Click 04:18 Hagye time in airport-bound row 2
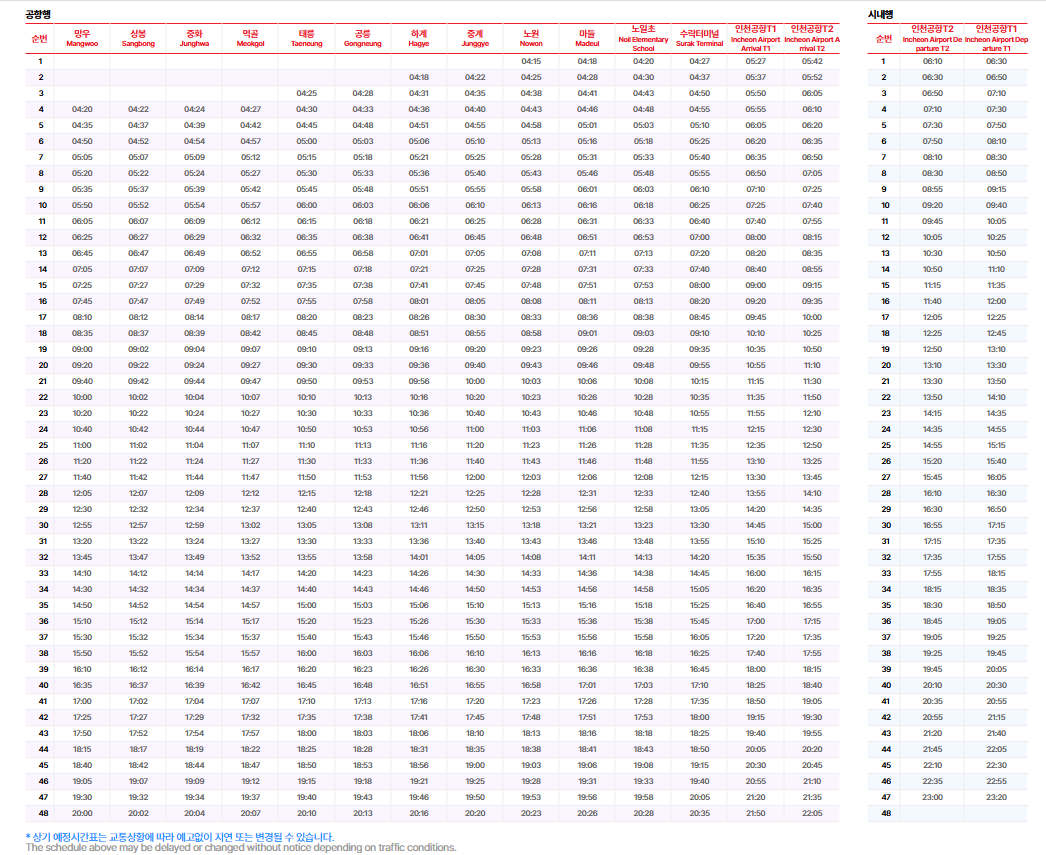 [x=419, y=77]
